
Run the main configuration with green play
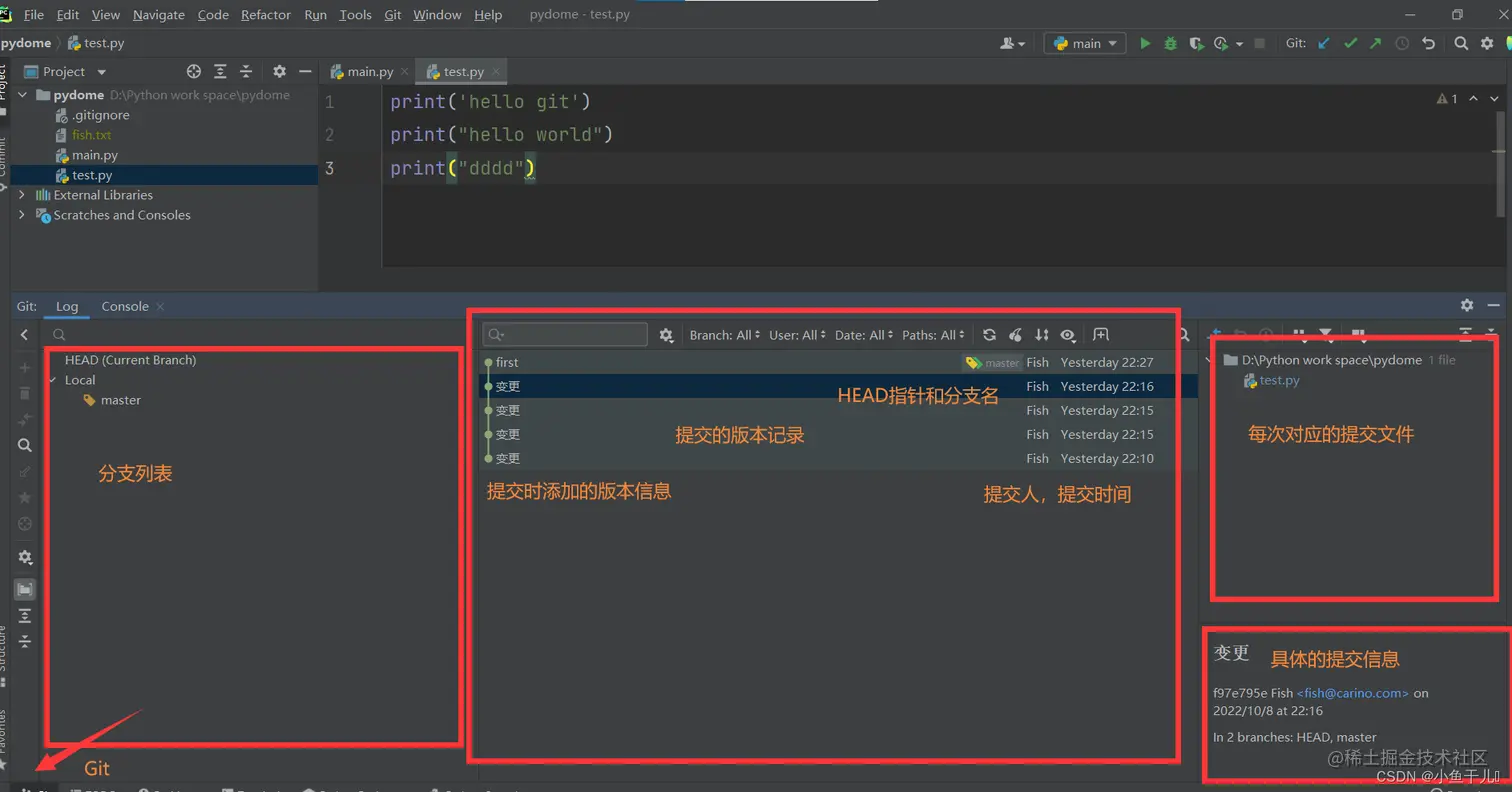coord(1145,43)
